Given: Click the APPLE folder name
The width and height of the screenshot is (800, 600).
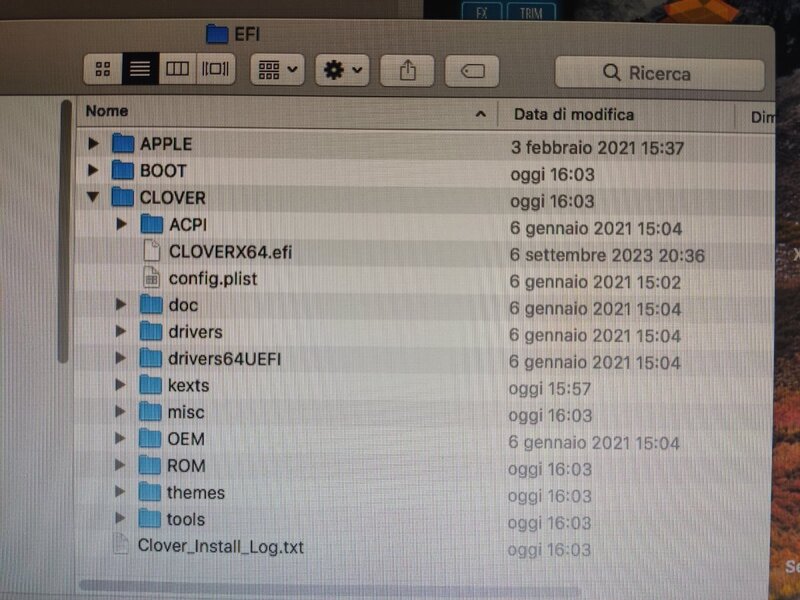Looking at the screenshot, I should [166, 144].
